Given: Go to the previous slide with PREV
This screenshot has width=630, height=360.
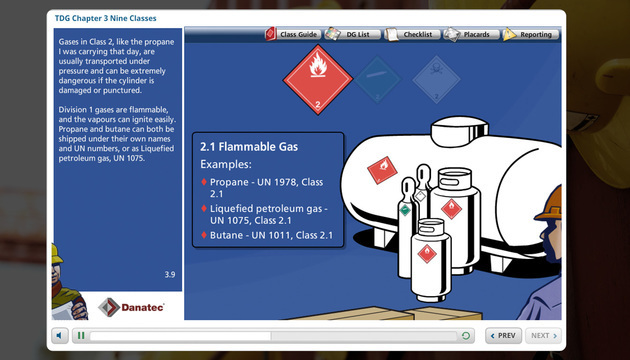Looking at the screenshot, I should (x=503, y=335).
